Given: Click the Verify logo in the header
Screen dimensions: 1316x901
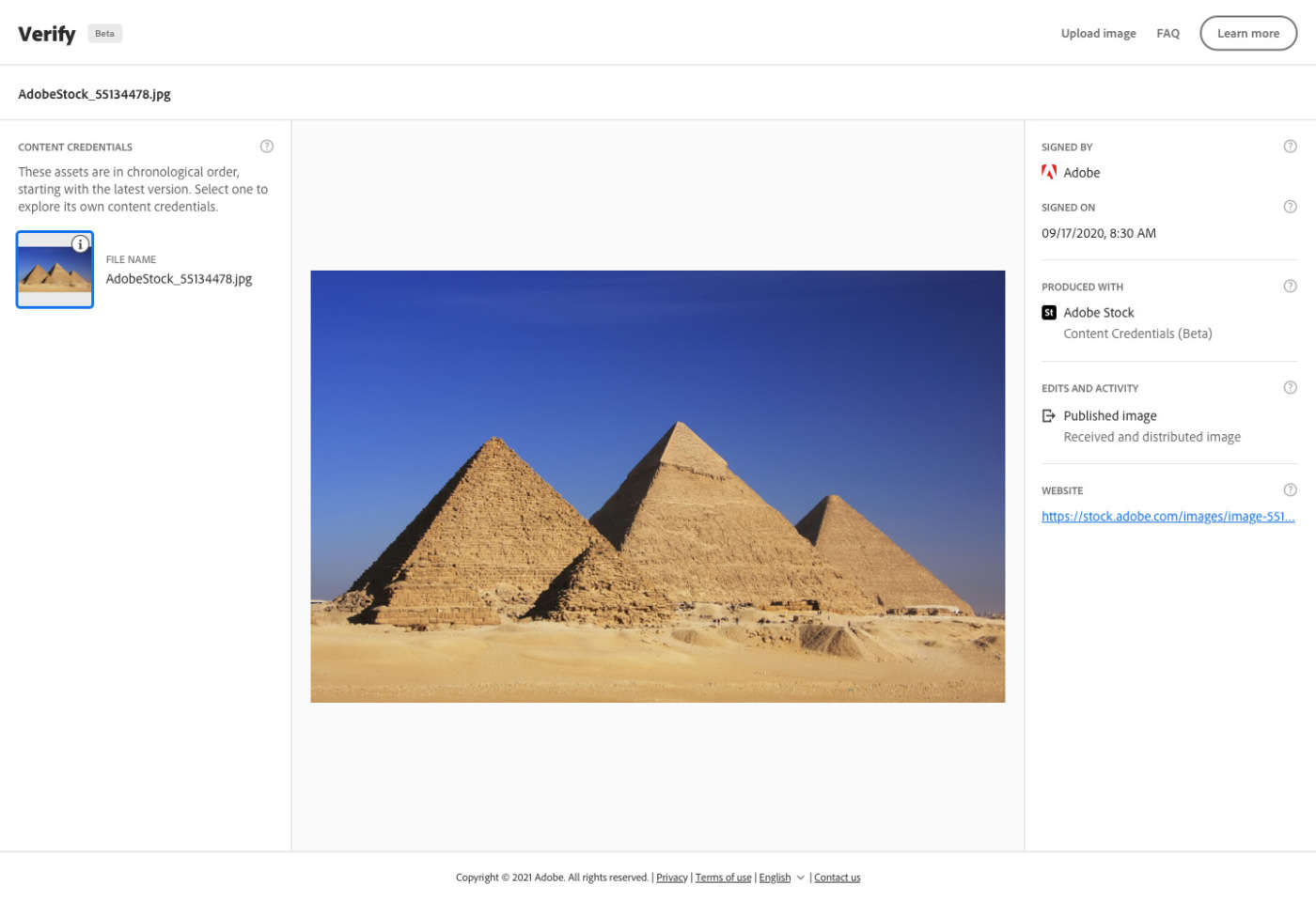Looking at the screenshot, I should pos(46,33).
